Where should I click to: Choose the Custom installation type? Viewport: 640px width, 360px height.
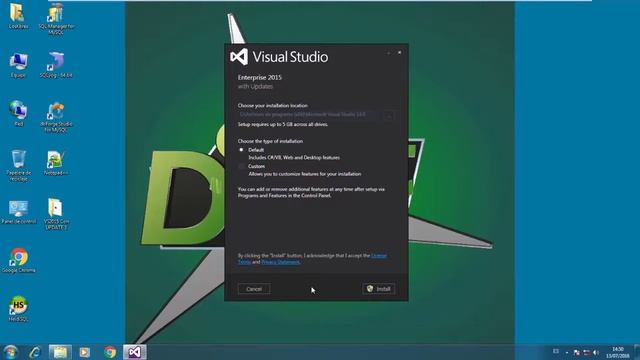[x=241, y=166]
